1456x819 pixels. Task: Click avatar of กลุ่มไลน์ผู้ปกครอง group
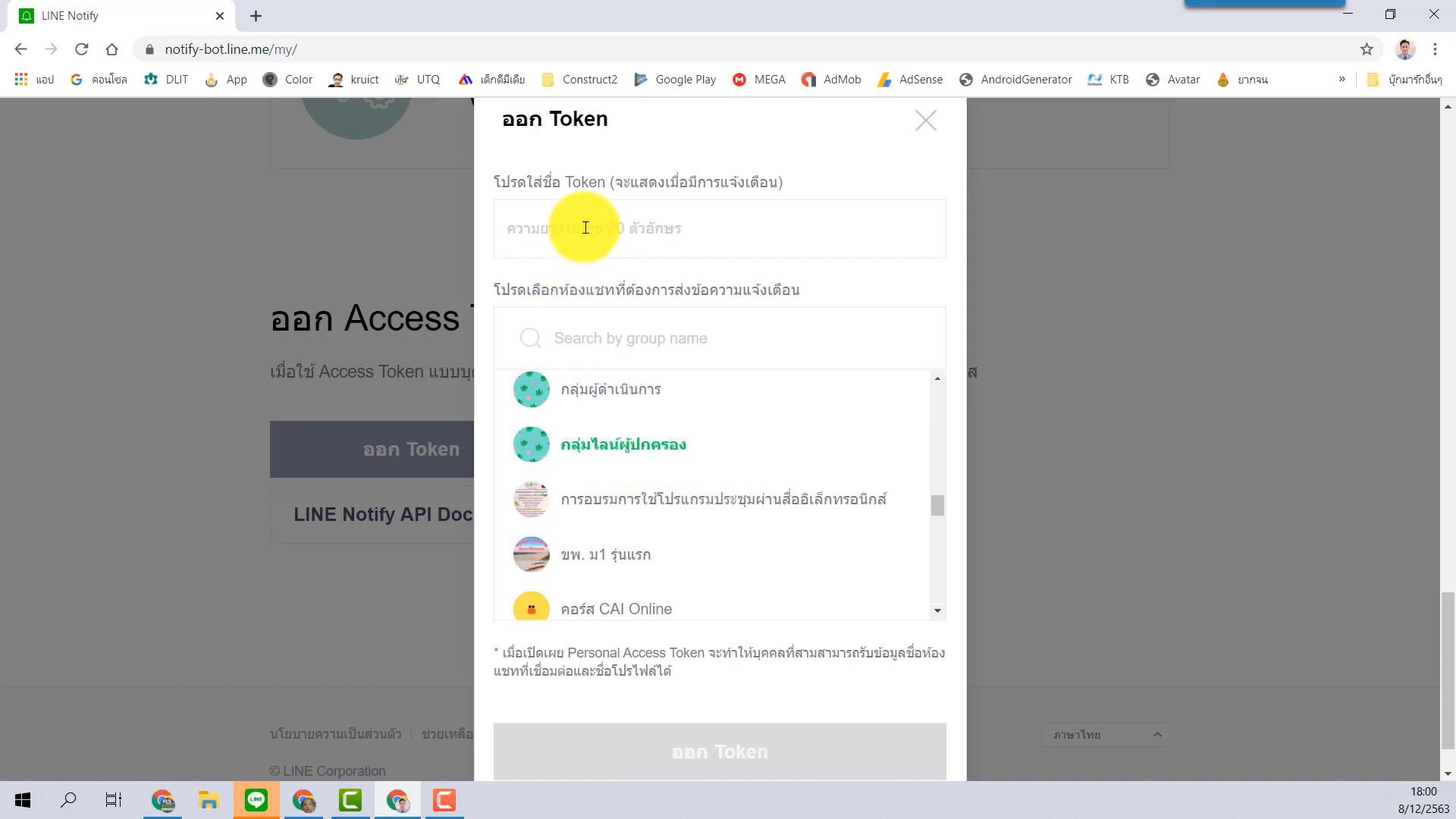(x=531, y=444)
